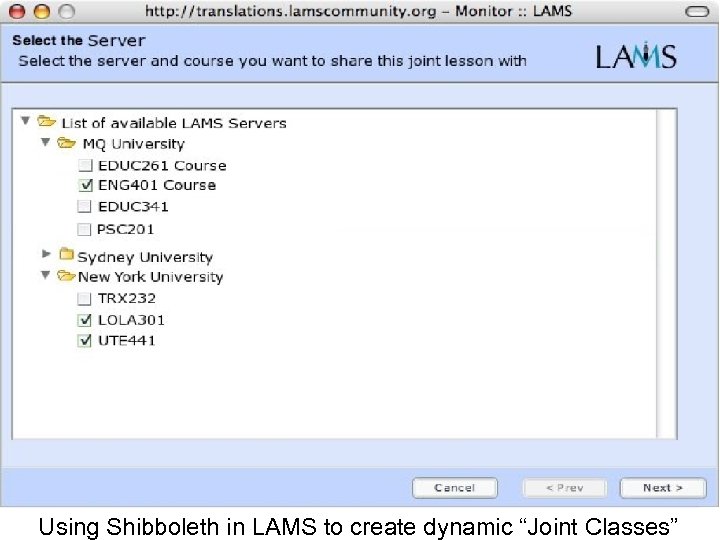Uncheck the ENG401 Course checkbox
This screenshot has height=540, width=720.
click(x=85, y=186)
